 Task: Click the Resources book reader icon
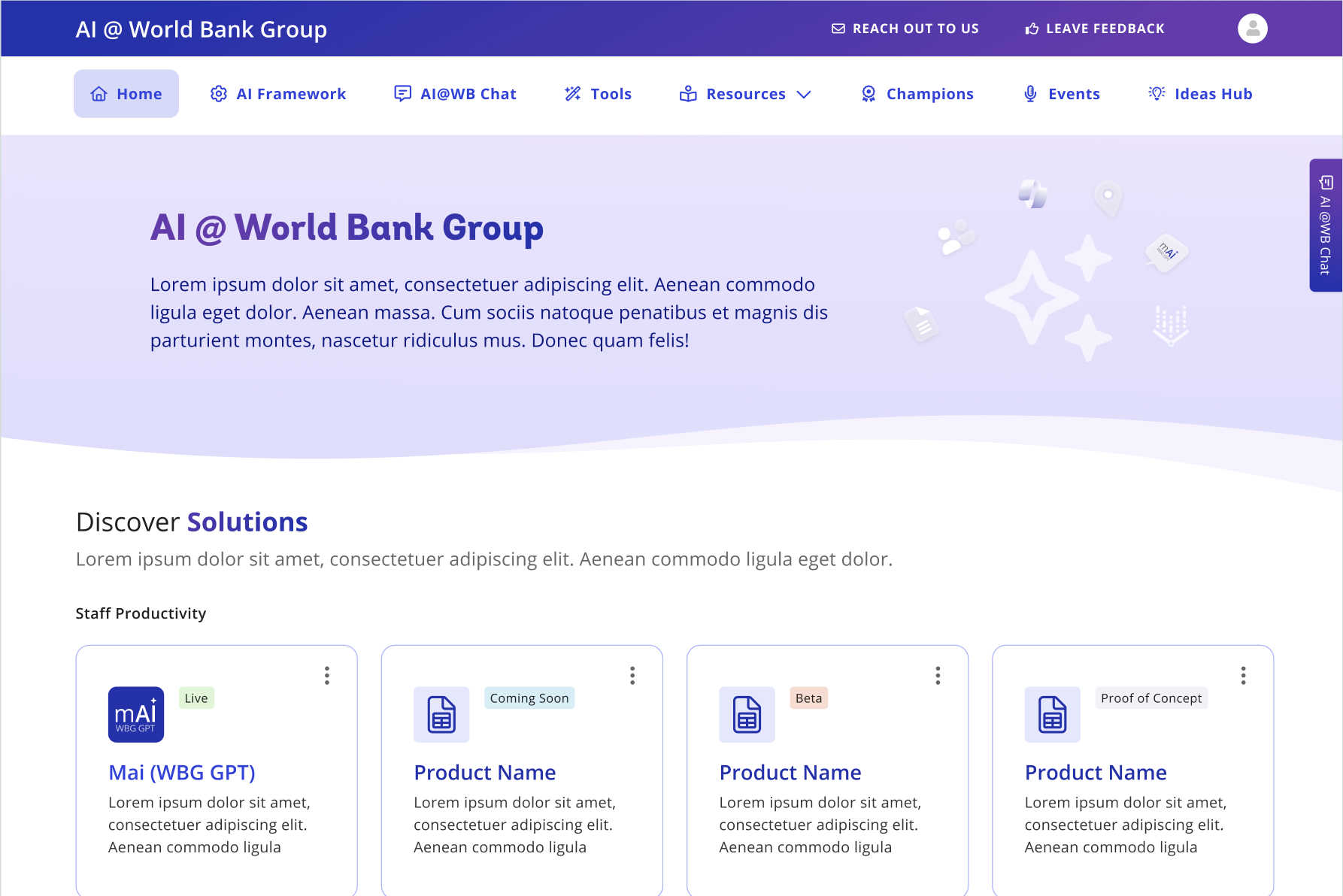click(x=688, y=94)
